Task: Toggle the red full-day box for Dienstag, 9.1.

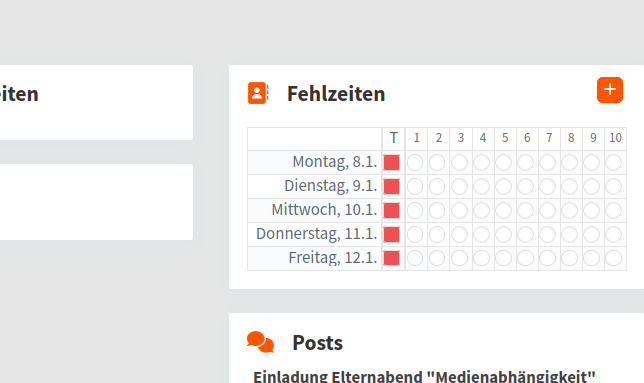Action: [392, 186]
